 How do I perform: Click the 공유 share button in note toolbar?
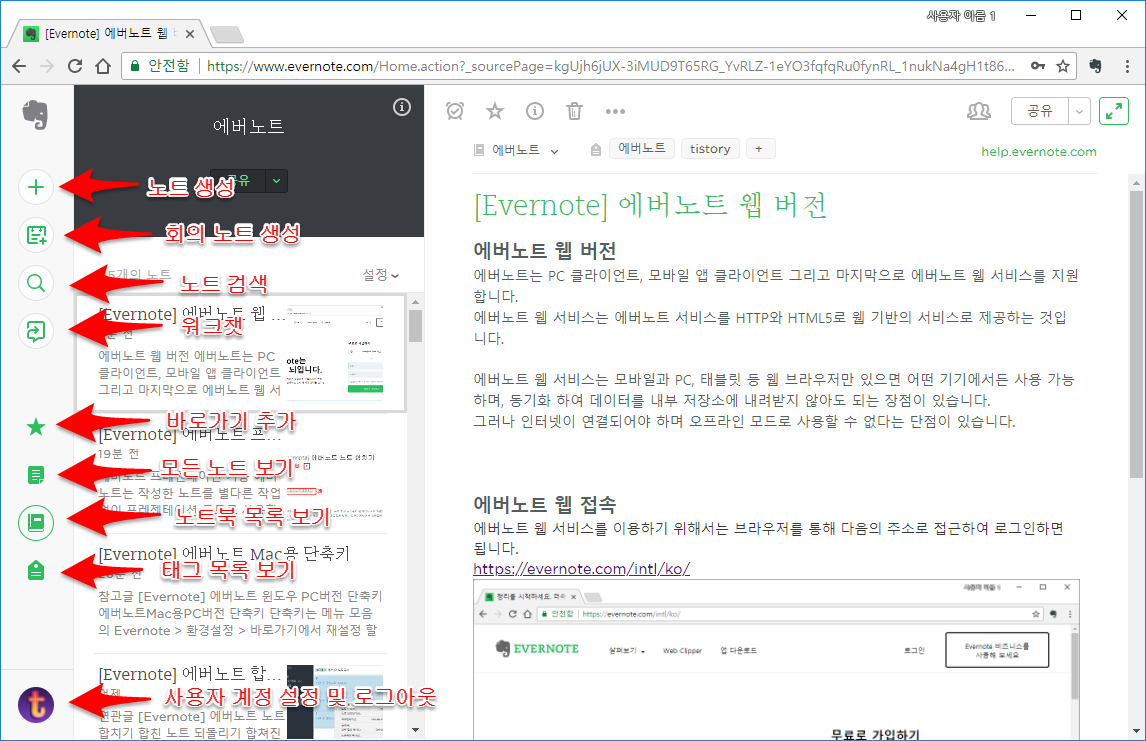tap(1039, 111)
